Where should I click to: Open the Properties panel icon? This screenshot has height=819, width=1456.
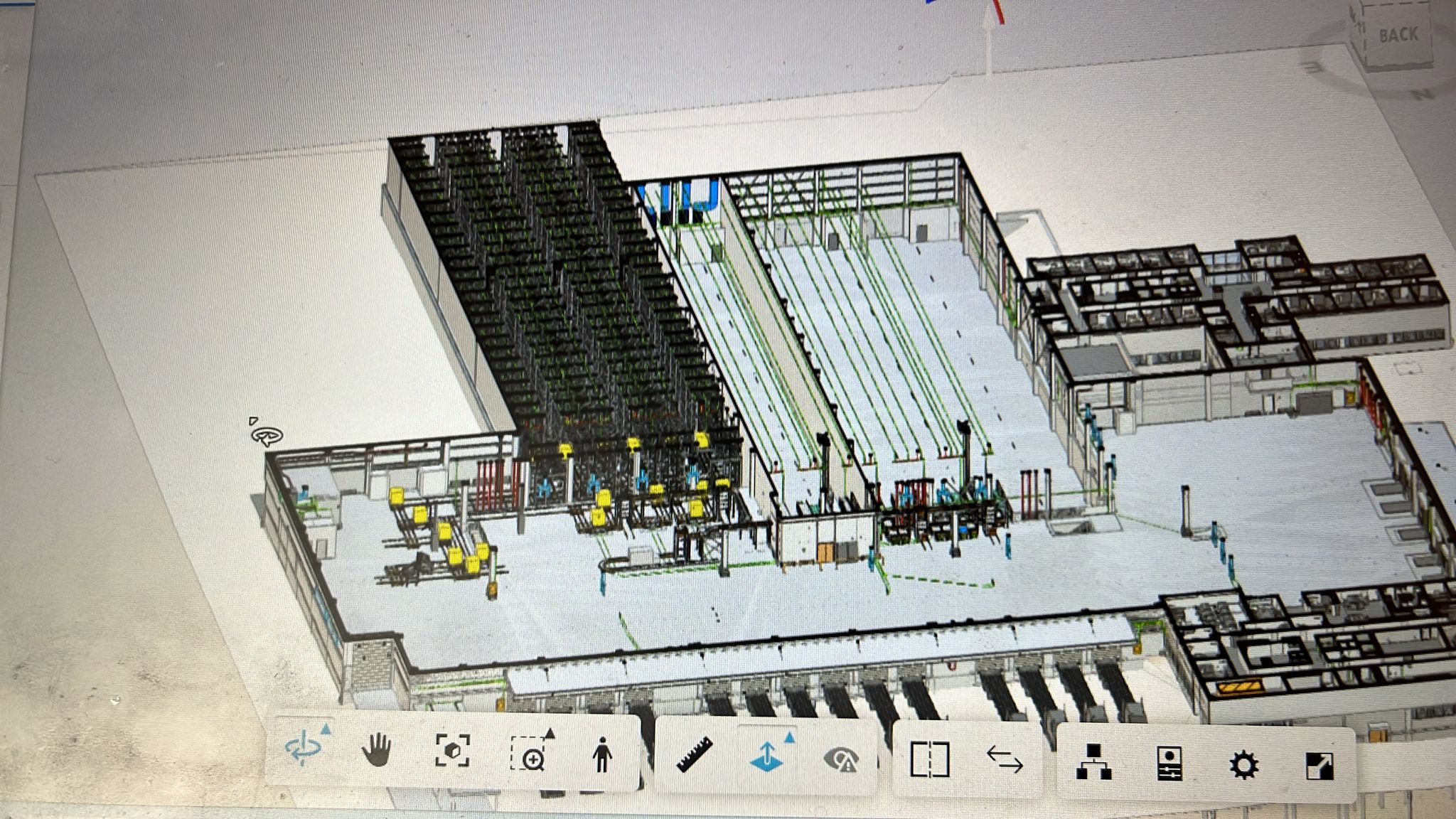pyautogui.click(x=1169, y=764)
